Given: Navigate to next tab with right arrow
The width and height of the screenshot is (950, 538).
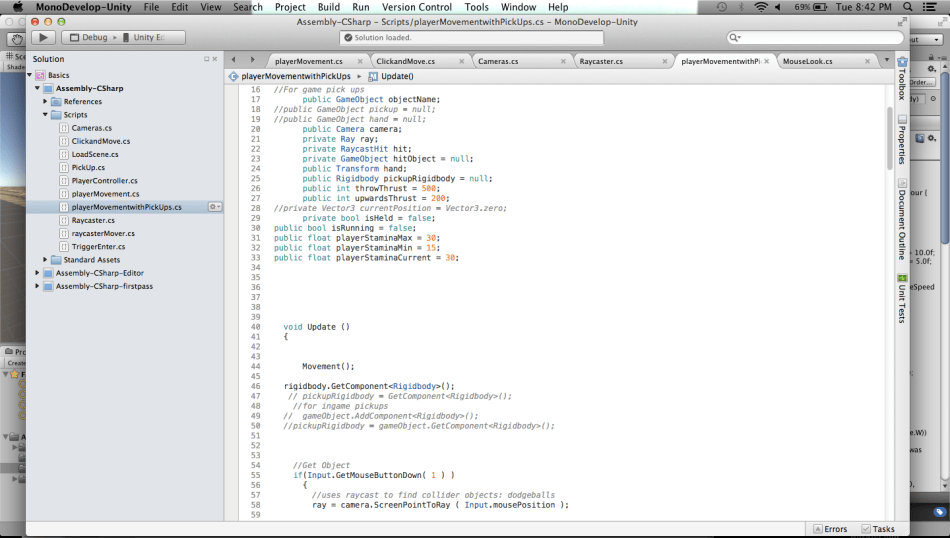Looking at the screenshot, I should click(253, 59).
